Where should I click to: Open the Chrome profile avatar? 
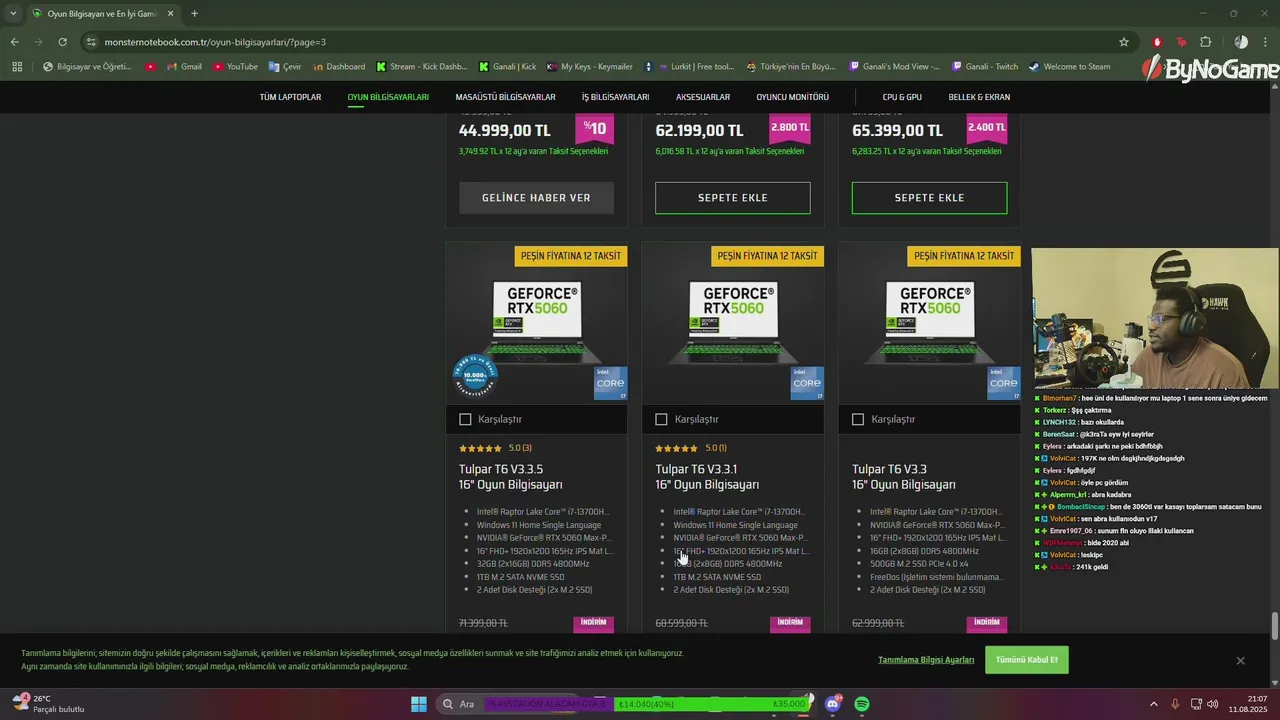(x=1241, y=42)
